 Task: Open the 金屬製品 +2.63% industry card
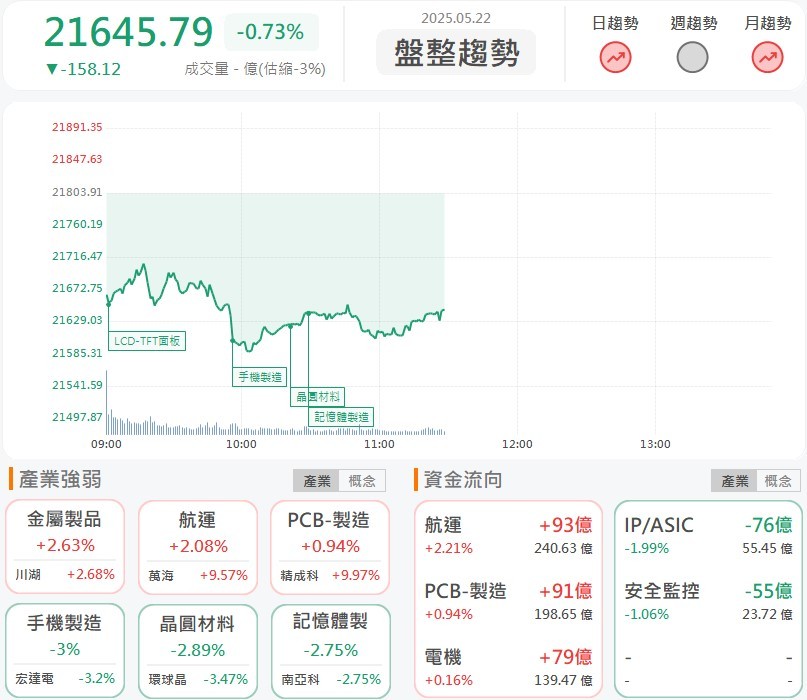coord(65,547)
